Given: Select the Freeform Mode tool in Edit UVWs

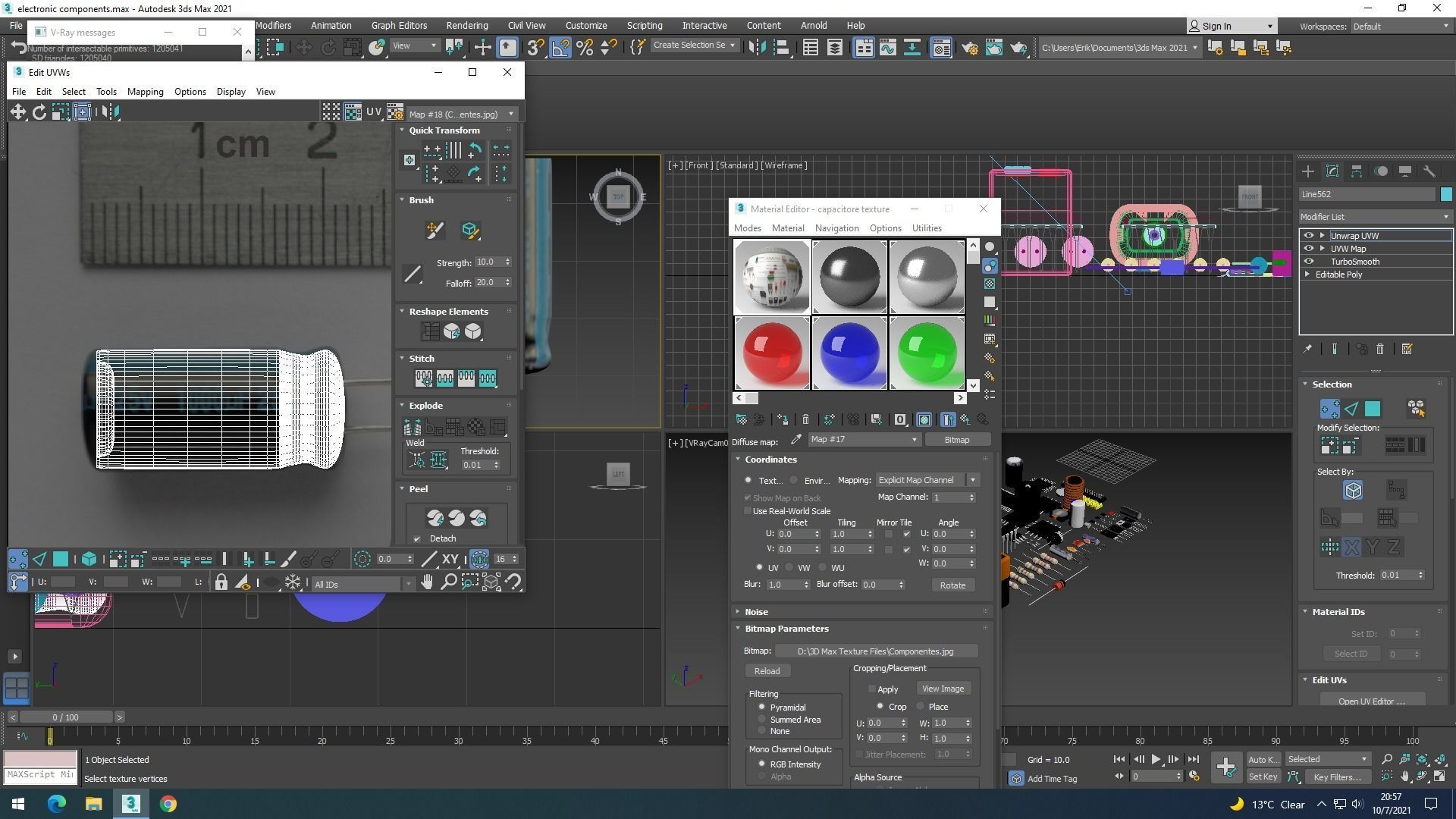Looking at the screenshot, I should [82, 112].
